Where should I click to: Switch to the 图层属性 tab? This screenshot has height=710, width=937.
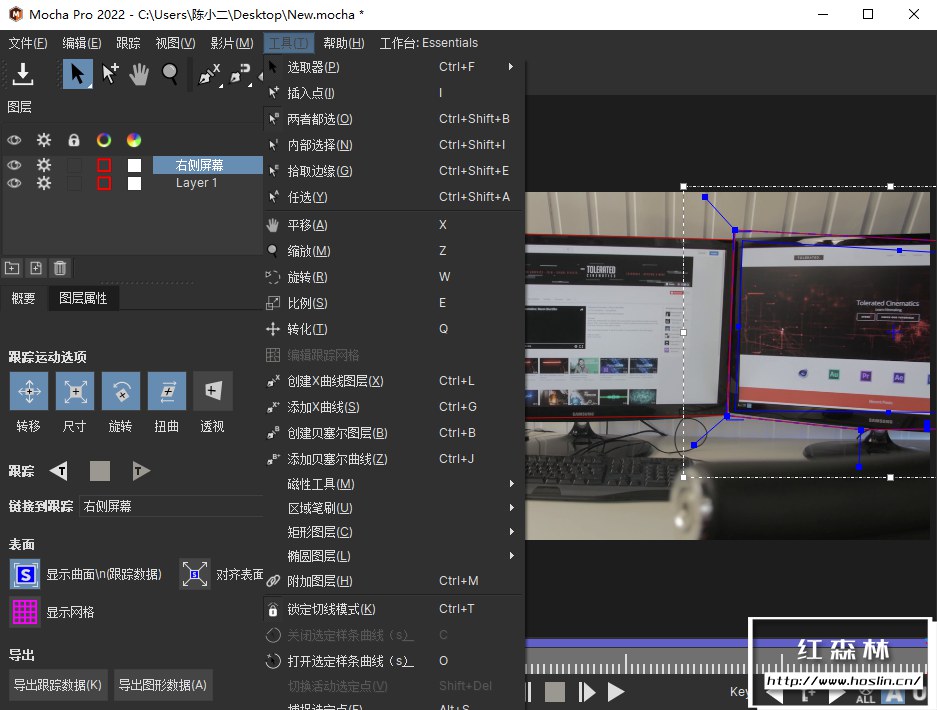pos(83,298)
